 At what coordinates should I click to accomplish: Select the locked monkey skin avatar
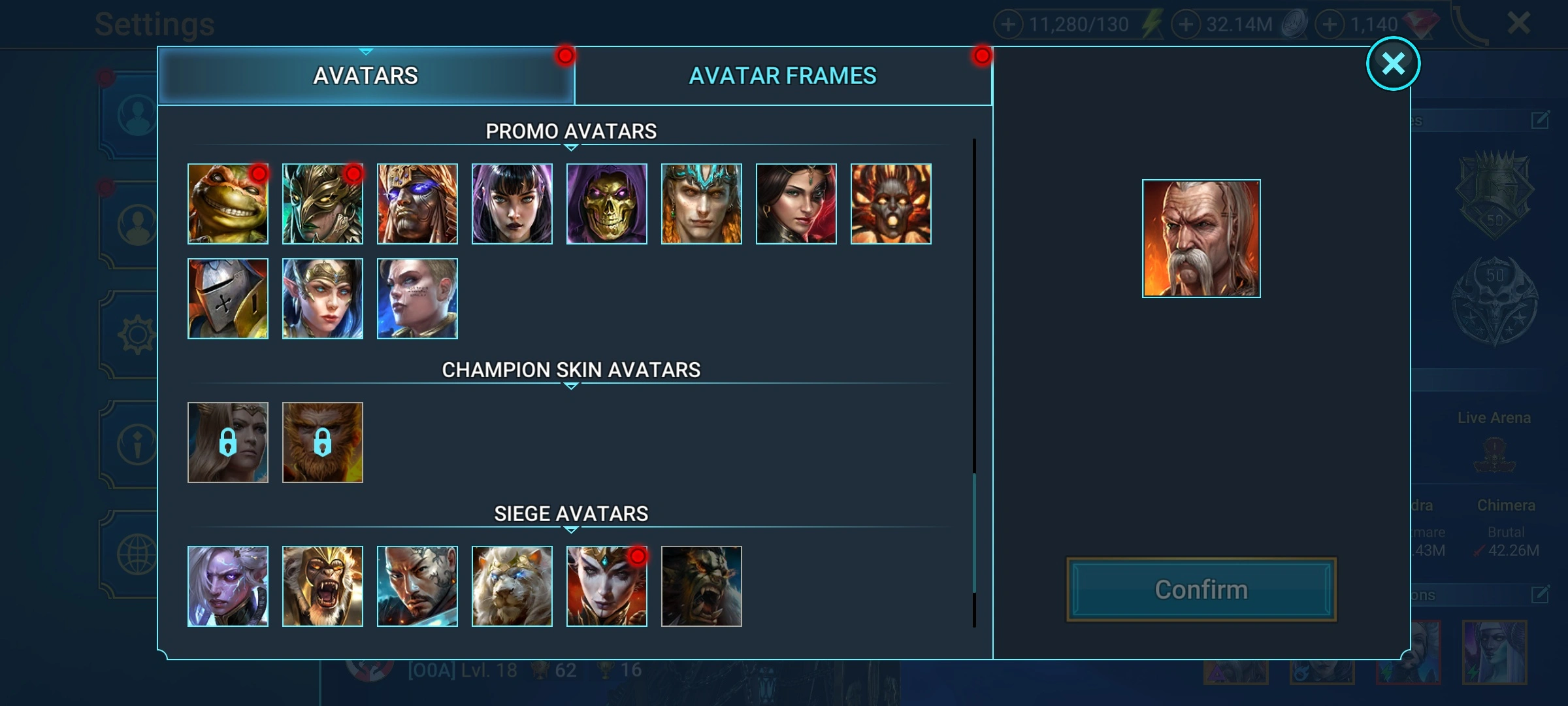coord(322,443)
